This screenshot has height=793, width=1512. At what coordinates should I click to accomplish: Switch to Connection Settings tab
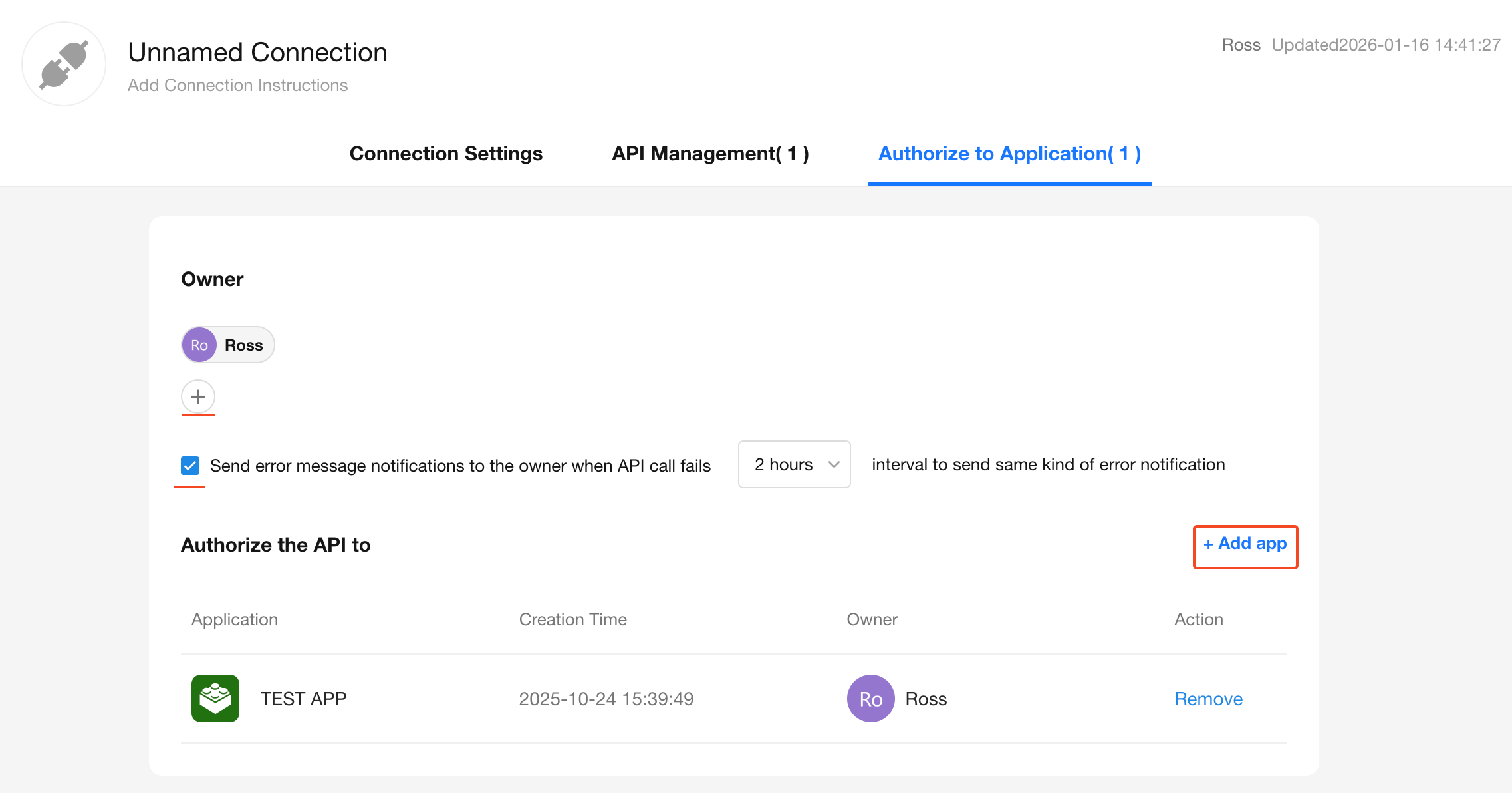point(445,154)
